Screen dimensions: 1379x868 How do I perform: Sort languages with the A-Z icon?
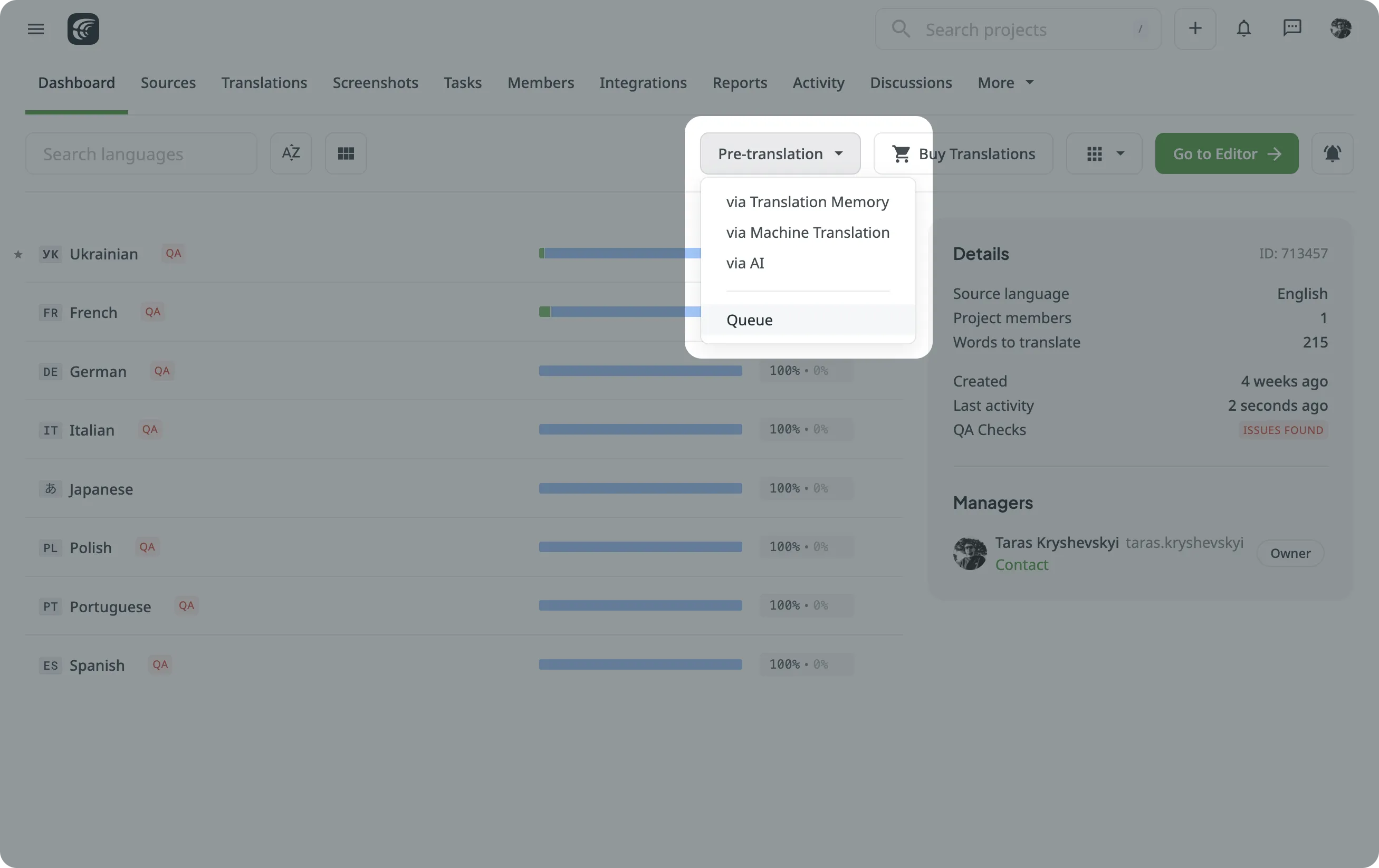[291, 153]
